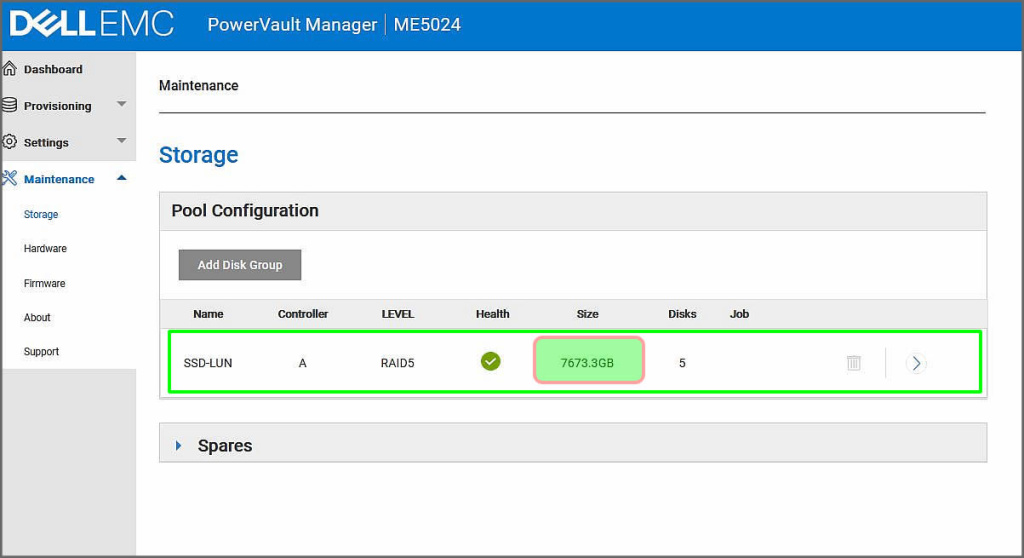Click the Provisioning database icon
Screen dimensions: 1024x558
[10, 105]
